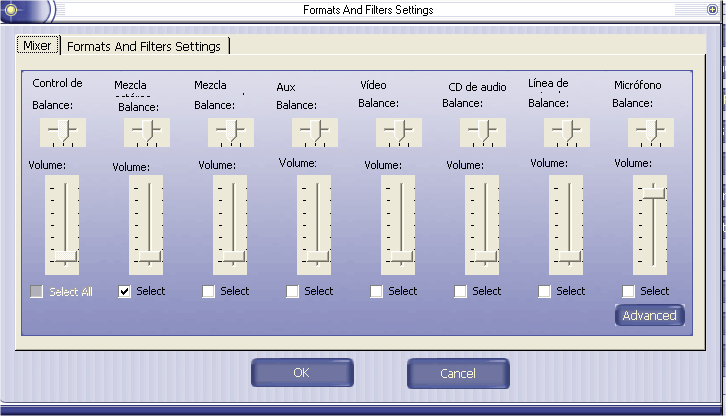Check Select under the Aux channel
The height and width of the screenshot is (416, 726).
click(292, 291)
